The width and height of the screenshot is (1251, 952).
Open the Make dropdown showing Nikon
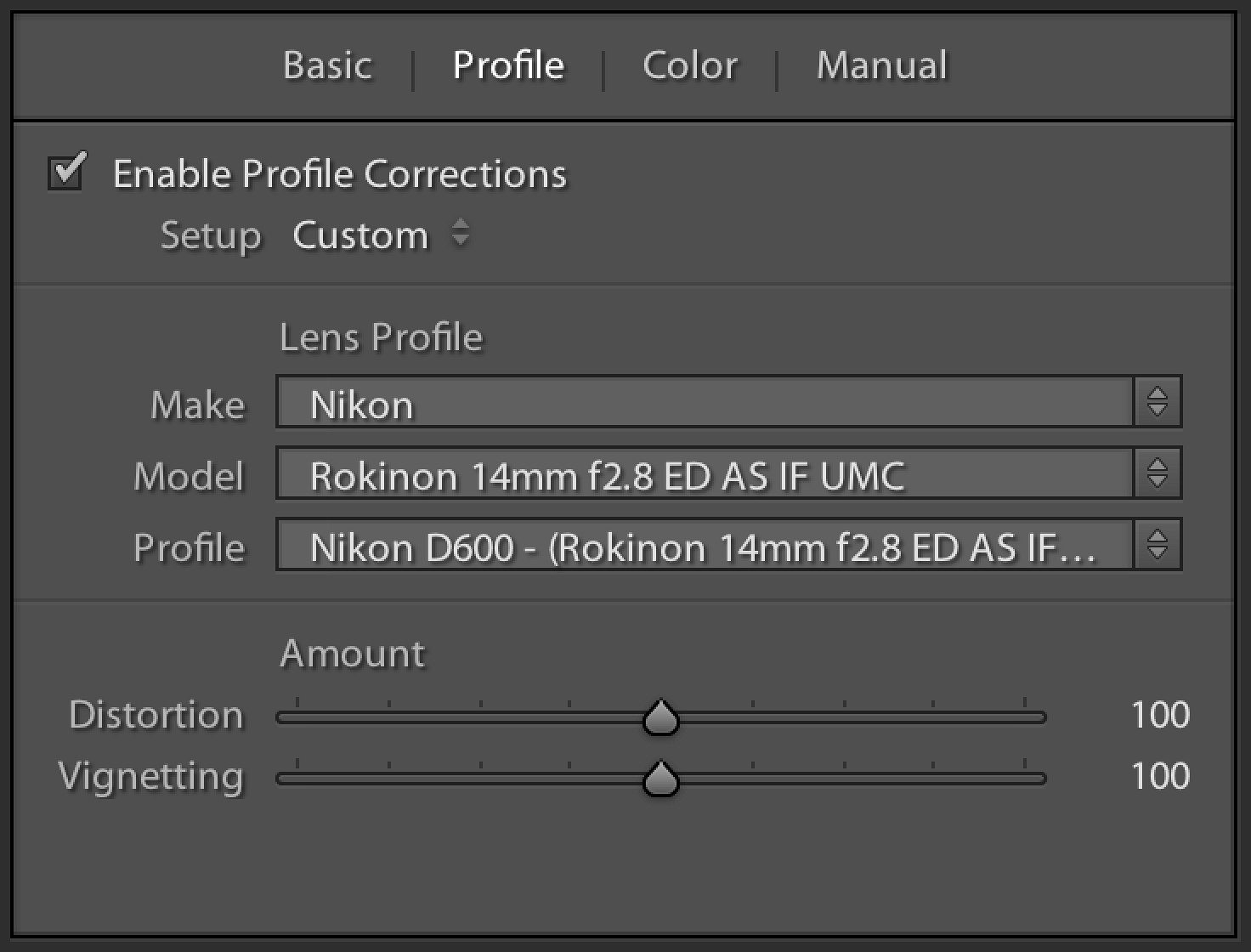pos(704,403)
